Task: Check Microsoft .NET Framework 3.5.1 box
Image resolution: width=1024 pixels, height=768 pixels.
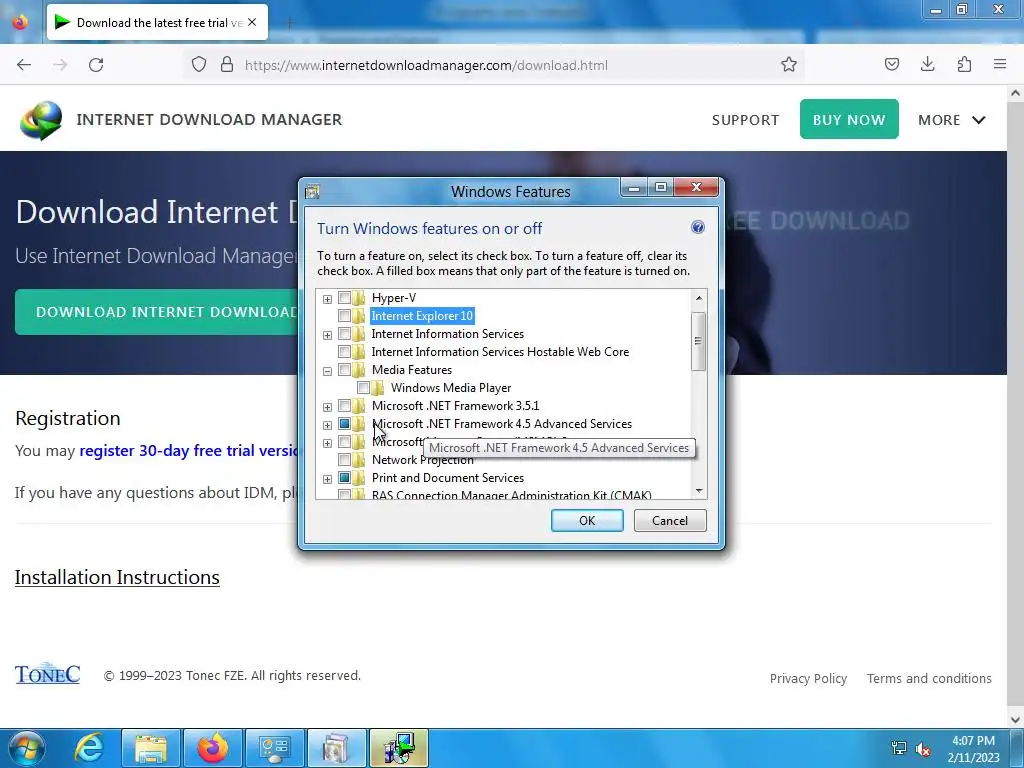Action: coord(344,406)
